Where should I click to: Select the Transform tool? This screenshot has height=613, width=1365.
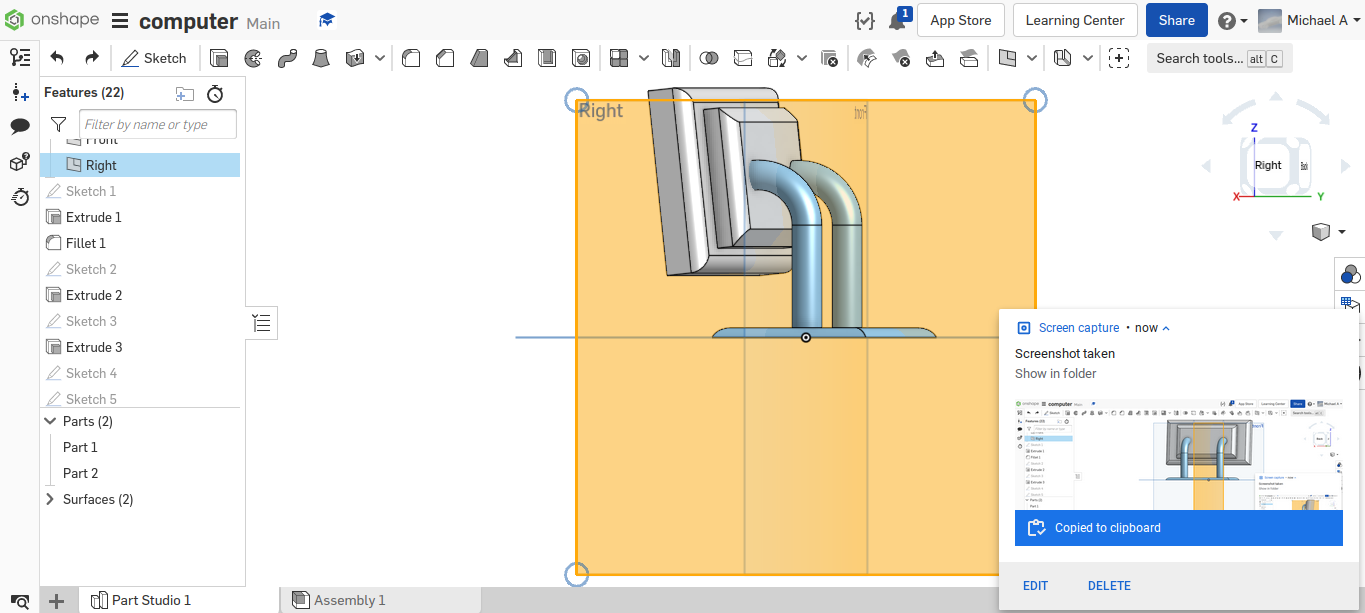777,58
